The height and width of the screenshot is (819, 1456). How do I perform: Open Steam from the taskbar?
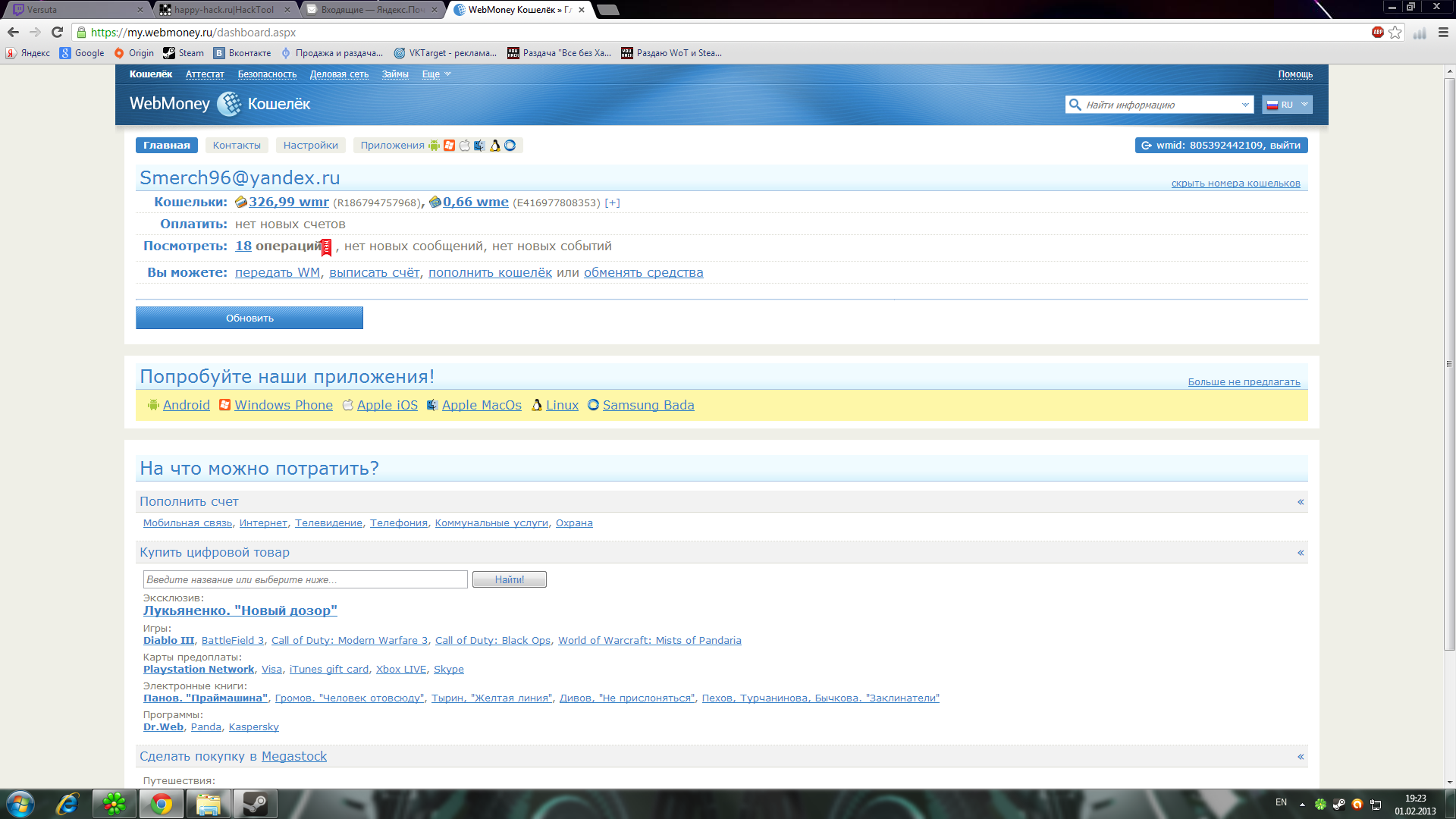click(255, 804)
